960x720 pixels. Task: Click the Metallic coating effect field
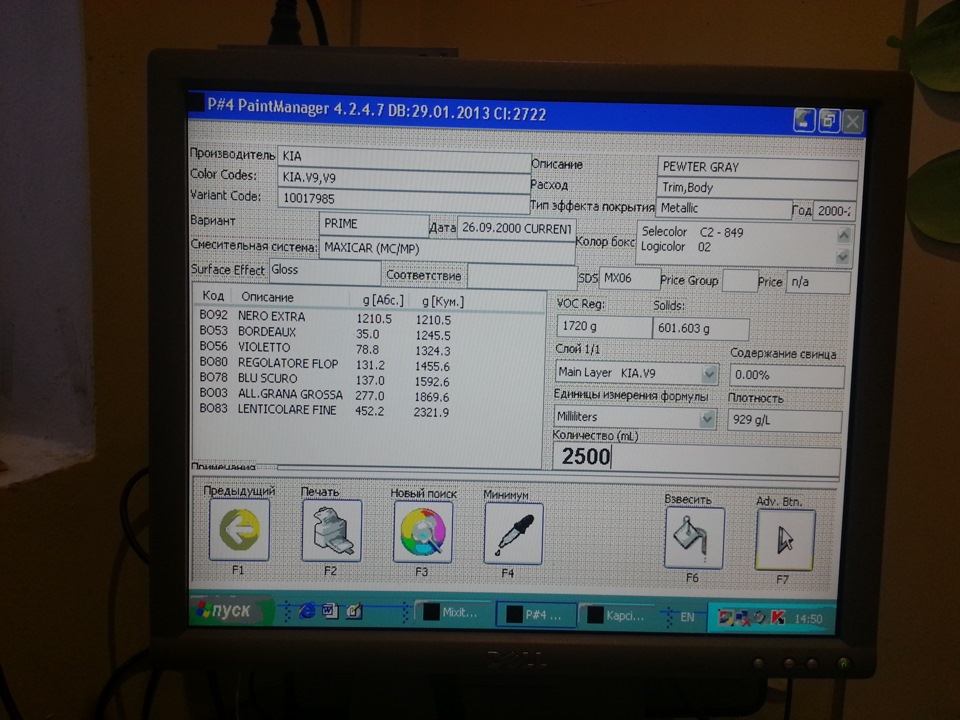pyautogui.click(x=724, y=209)
